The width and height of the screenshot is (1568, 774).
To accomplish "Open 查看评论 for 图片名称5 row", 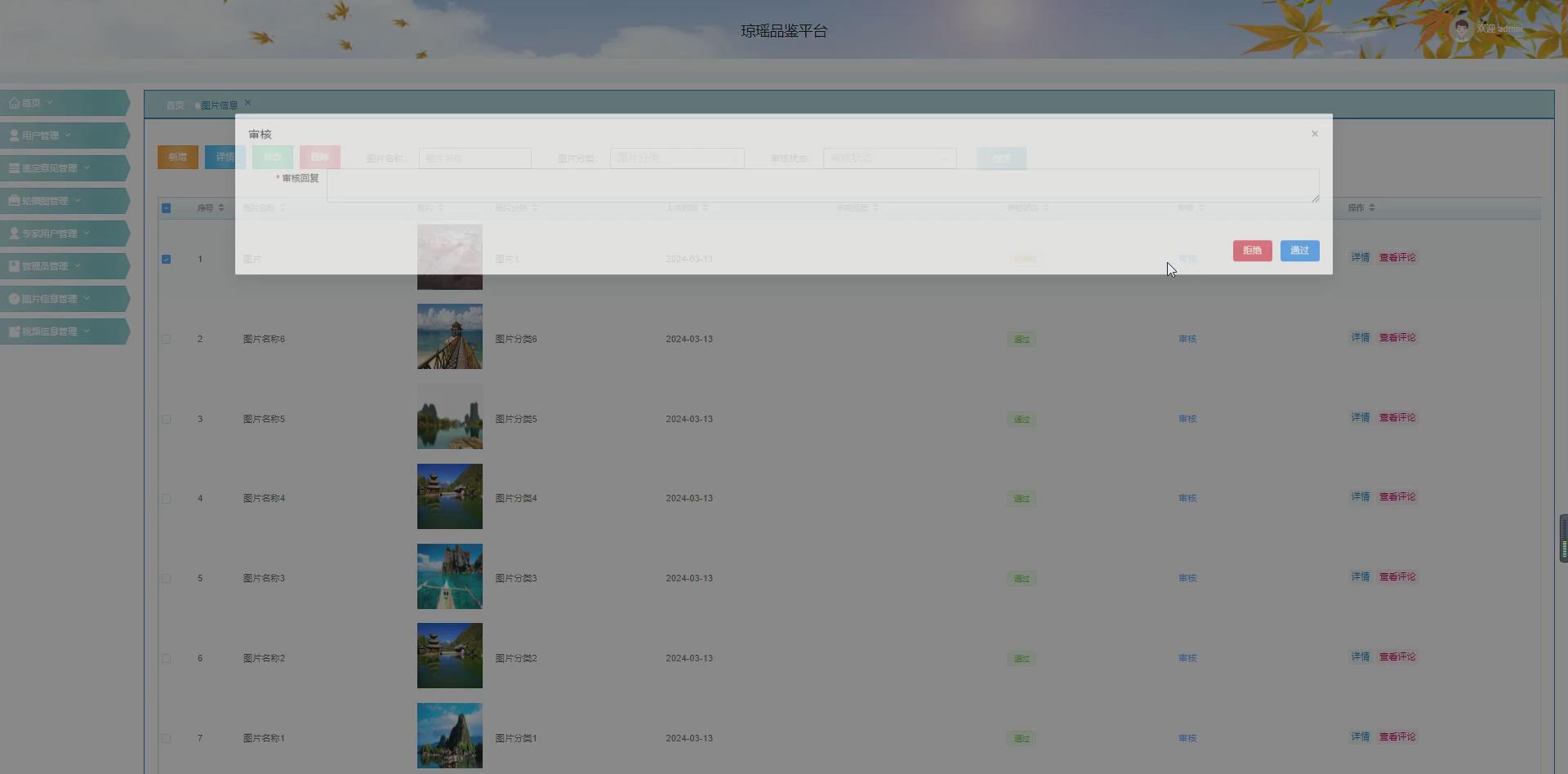I will click(1397, 417).
